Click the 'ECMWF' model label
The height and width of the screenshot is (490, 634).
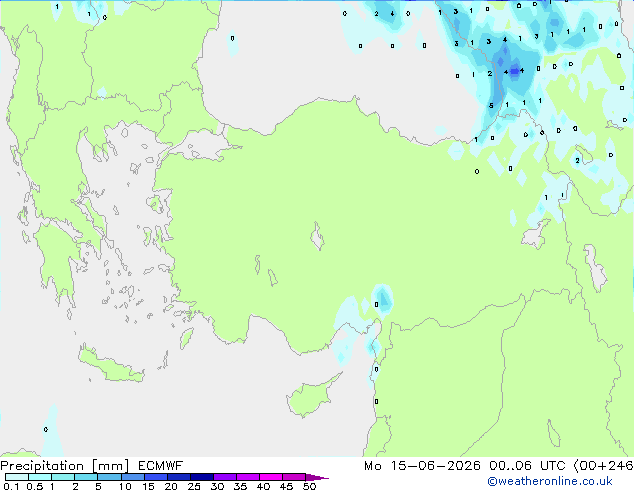click(161, 466)
